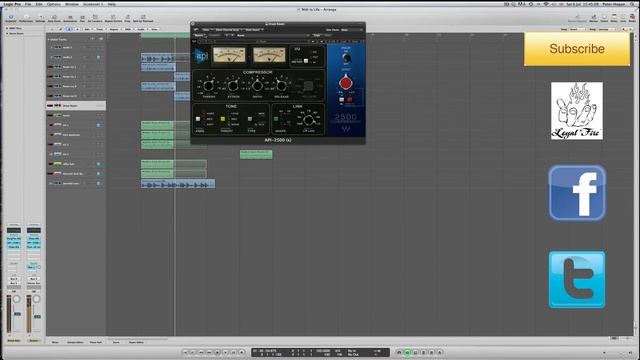Image resolution: width=640 pixels, height=360 pixels.
Task: Switch to the Piano Roll tab
Action: tap(96, 342)
